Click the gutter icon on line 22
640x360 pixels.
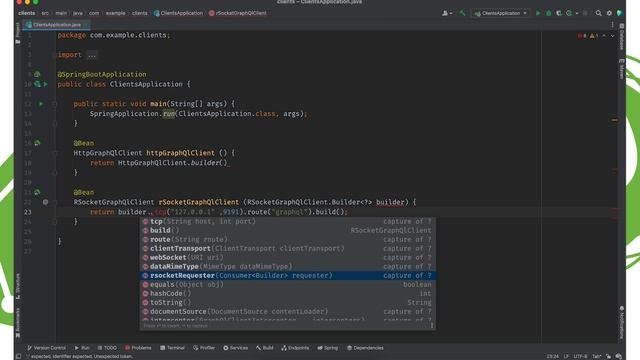(45, 202)
